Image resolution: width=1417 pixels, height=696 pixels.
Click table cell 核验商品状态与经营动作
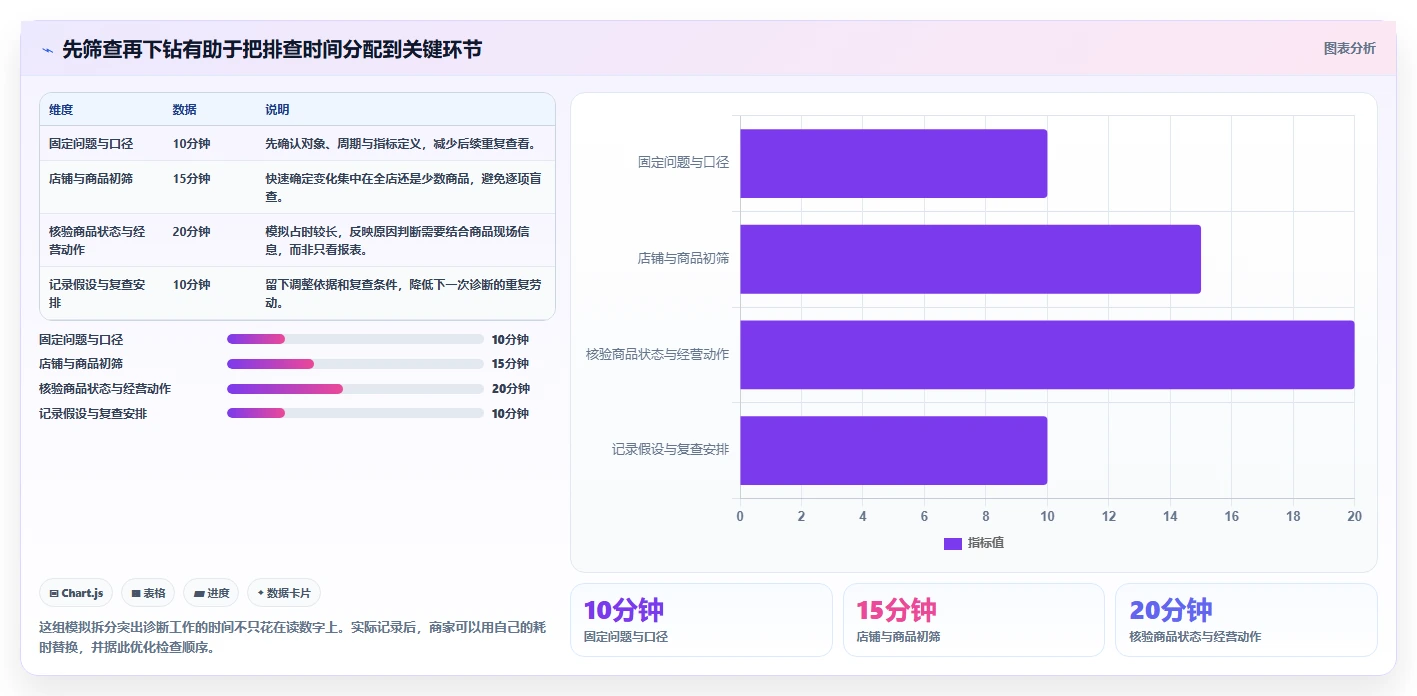[97, 240]
